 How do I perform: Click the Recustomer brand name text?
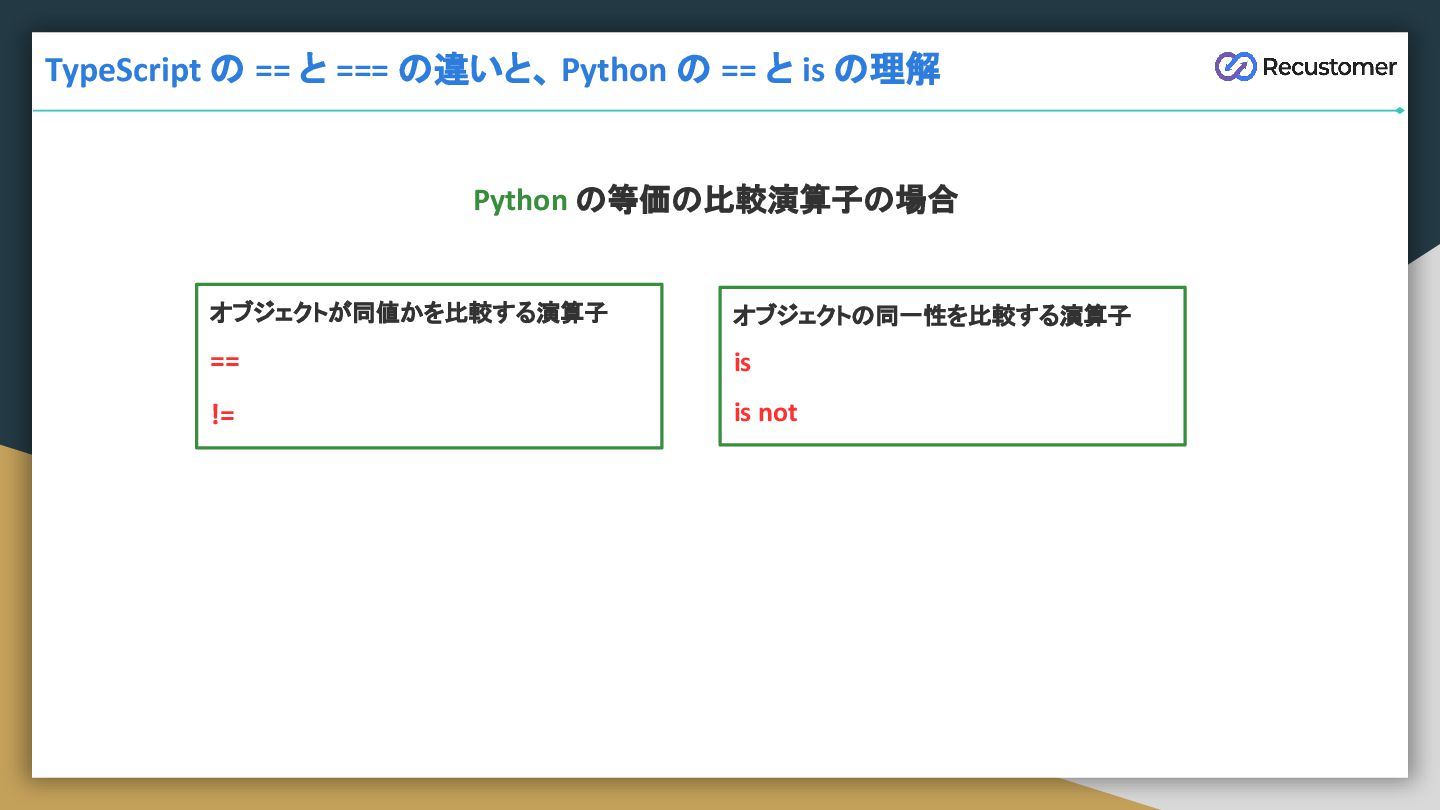pyautogui.click(x=1329, y=67)
